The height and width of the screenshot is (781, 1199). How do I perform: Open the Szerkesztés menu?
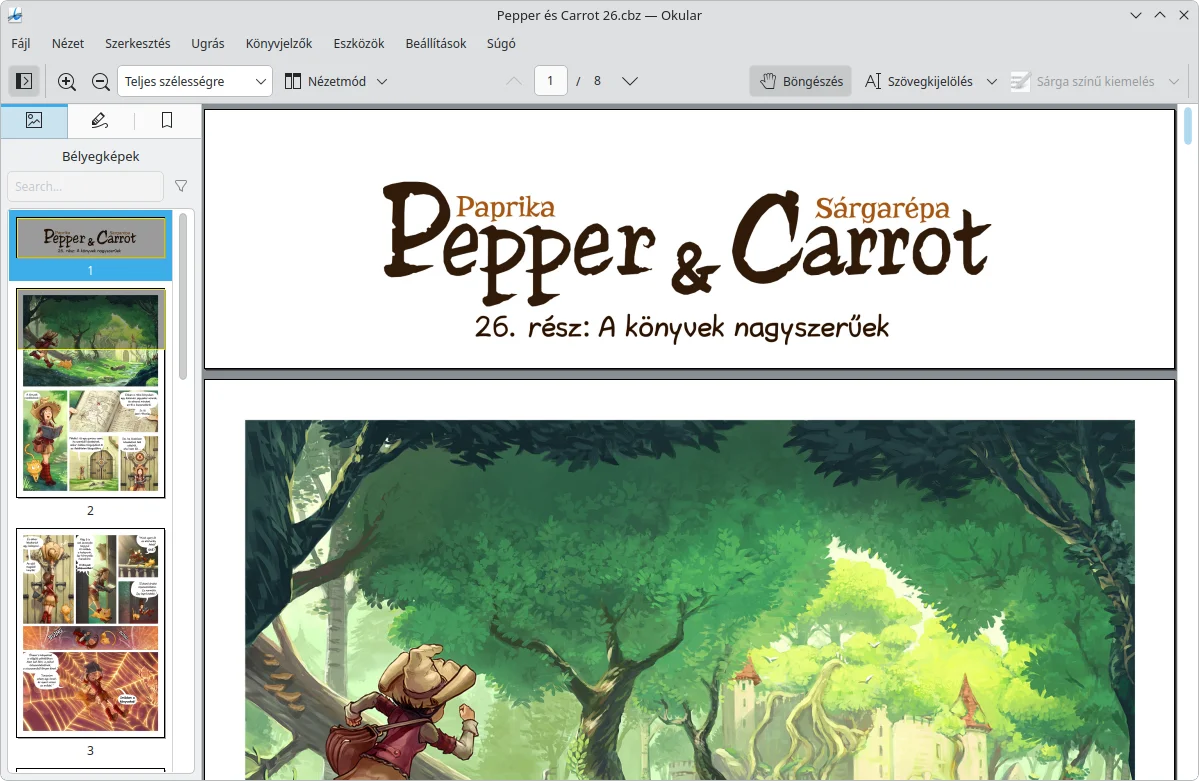(x=138, y=44)
